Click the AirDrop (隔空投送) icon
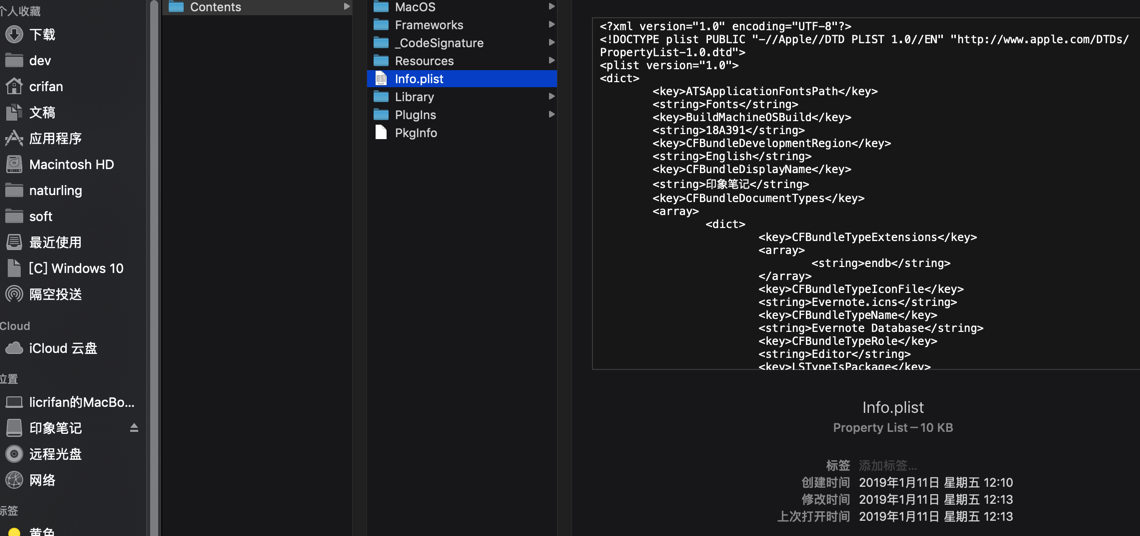This screenshot has width=1140, height=536. pyautogui.click(x=14, y=294)
